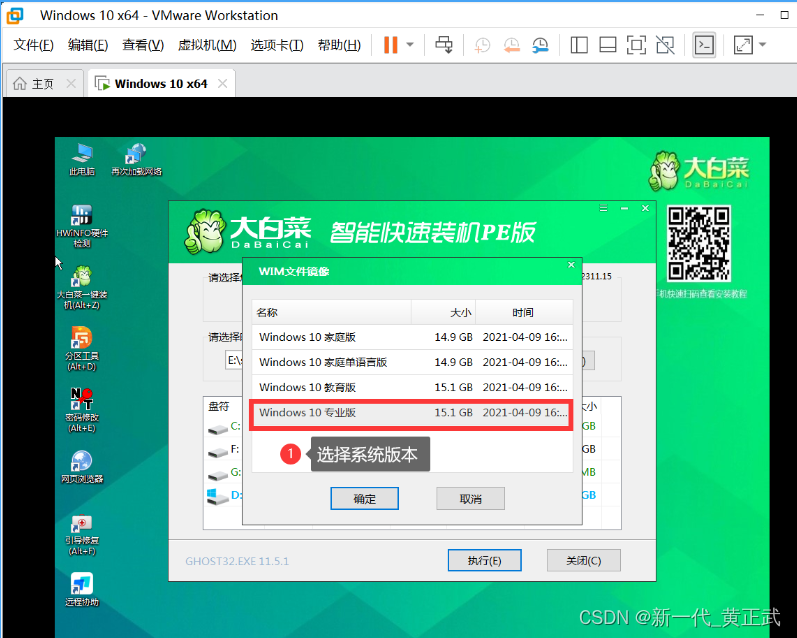Launch HWiNFO硬件检测 desktop icon
Screen dimensions: 797x638
click(x=82, y=226)
